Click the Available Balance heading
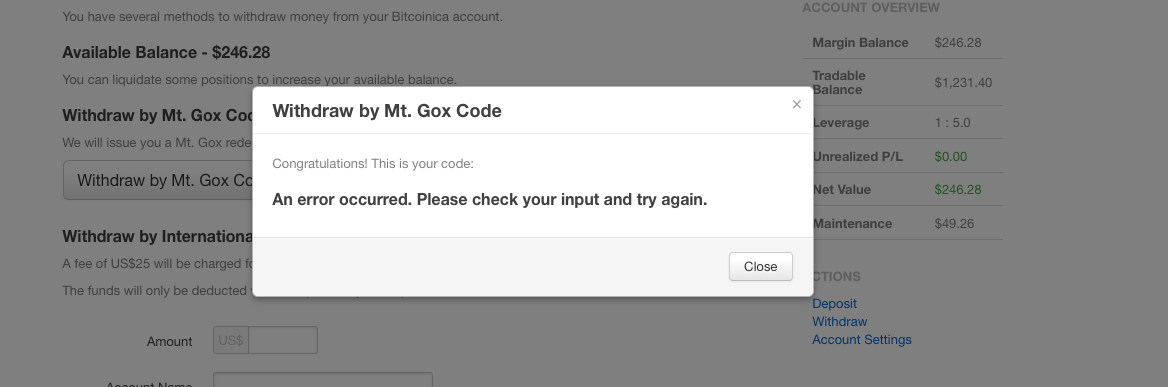This screenshot has width=1168, height=387. point(166,53)
